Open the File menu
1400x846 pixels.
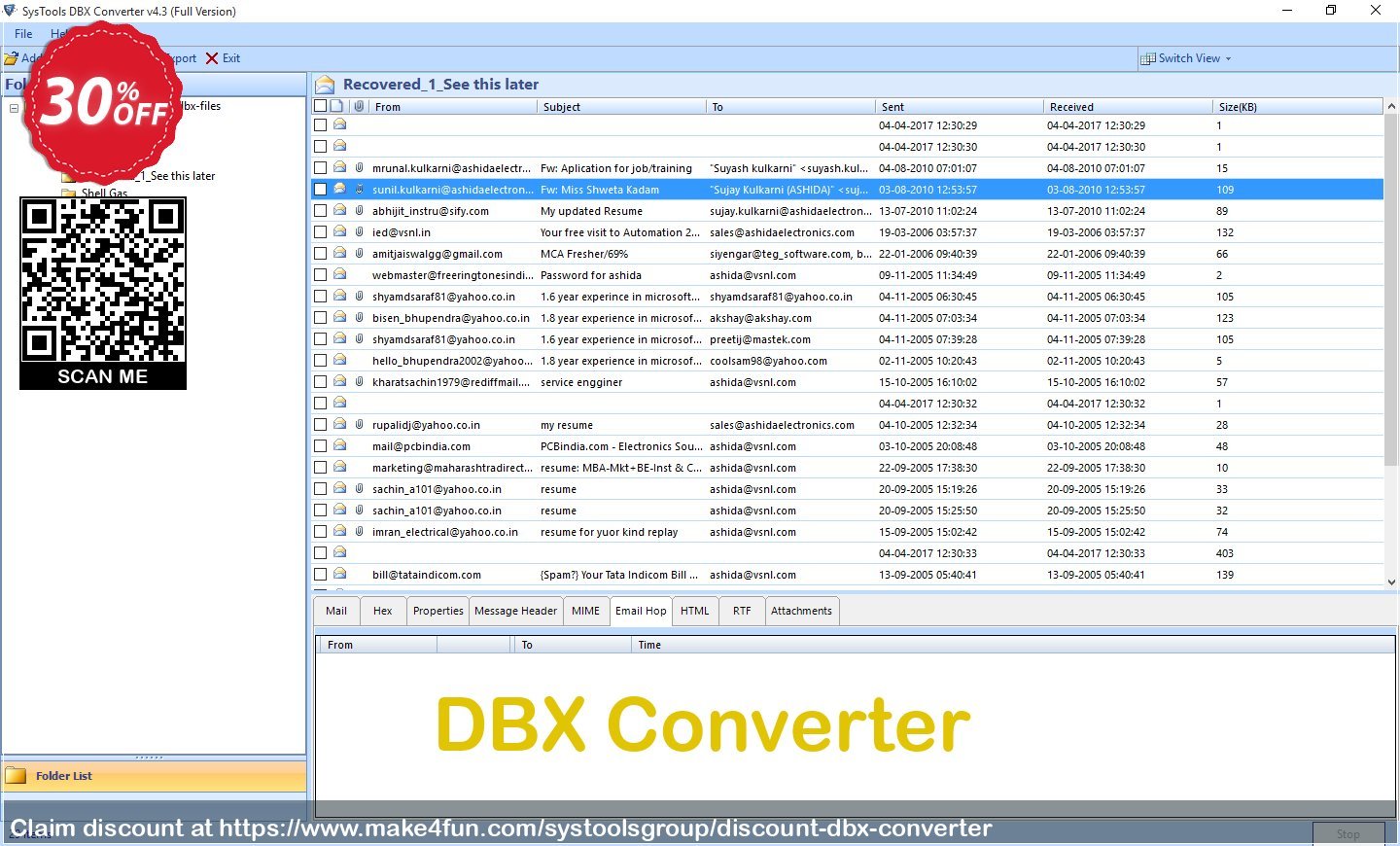23,33
